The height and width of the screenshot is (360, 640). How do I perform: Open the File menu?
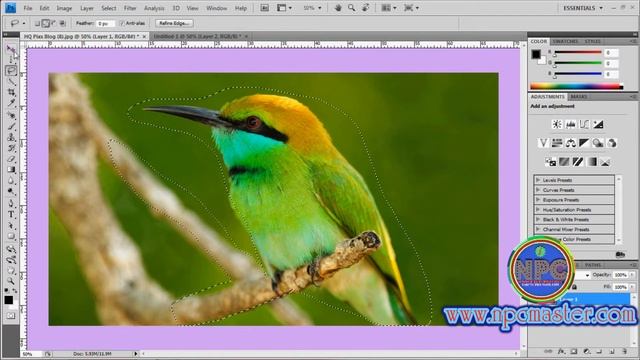tap(28, 8)
